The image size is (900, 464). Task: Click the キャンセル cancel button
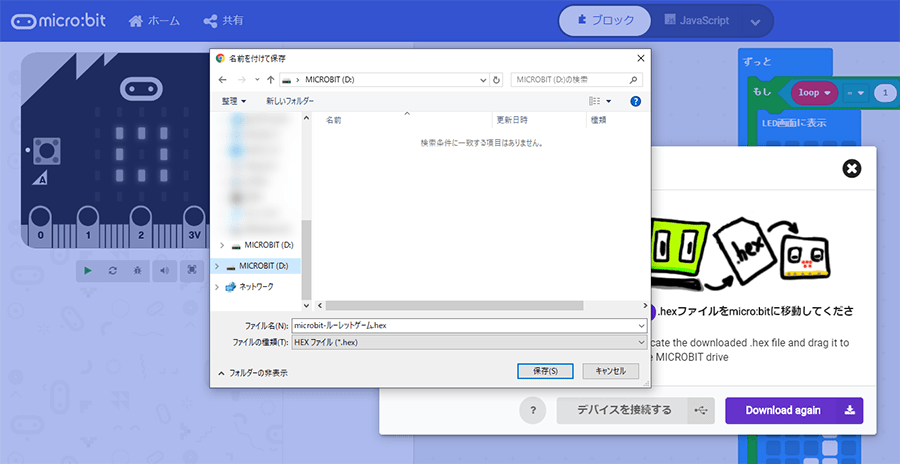(x=611, y=371)
